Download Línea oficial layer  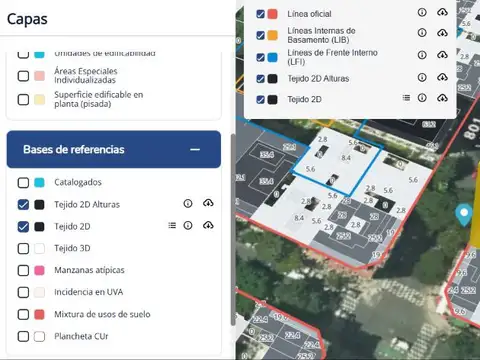click(x=442, y=12)
